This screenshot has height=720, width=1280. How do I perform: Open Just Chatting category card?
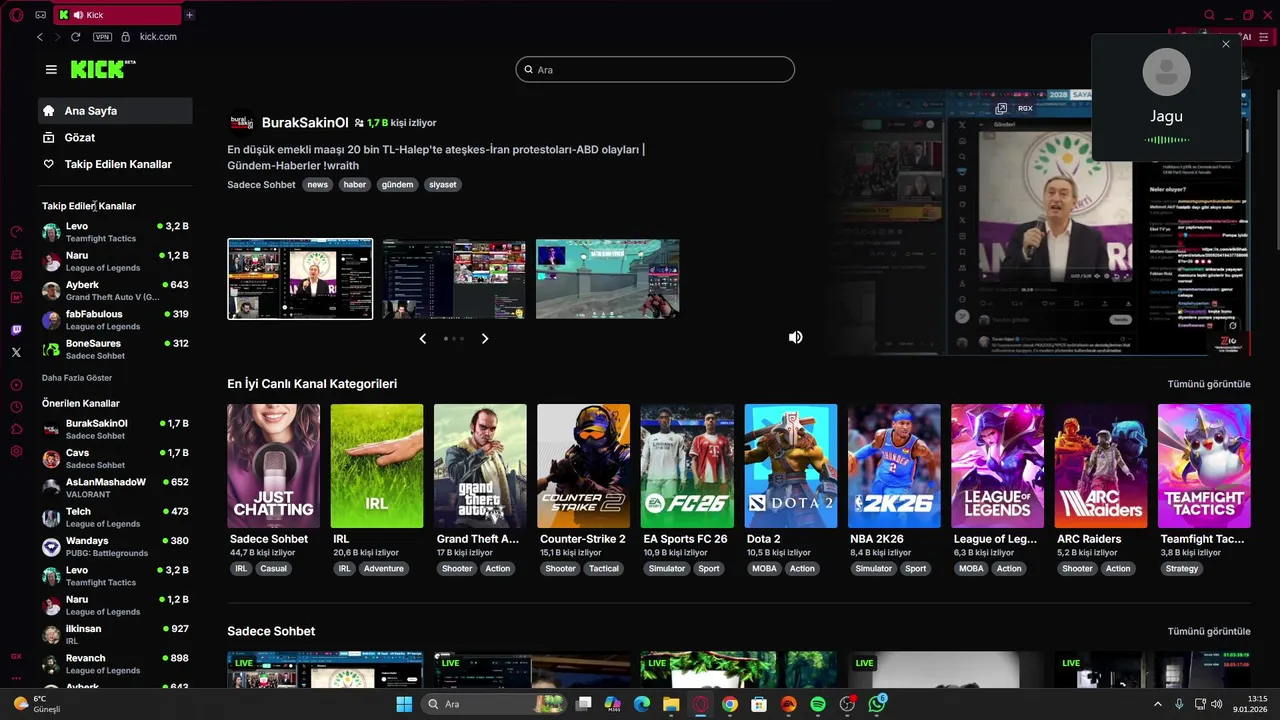point(273,466)
